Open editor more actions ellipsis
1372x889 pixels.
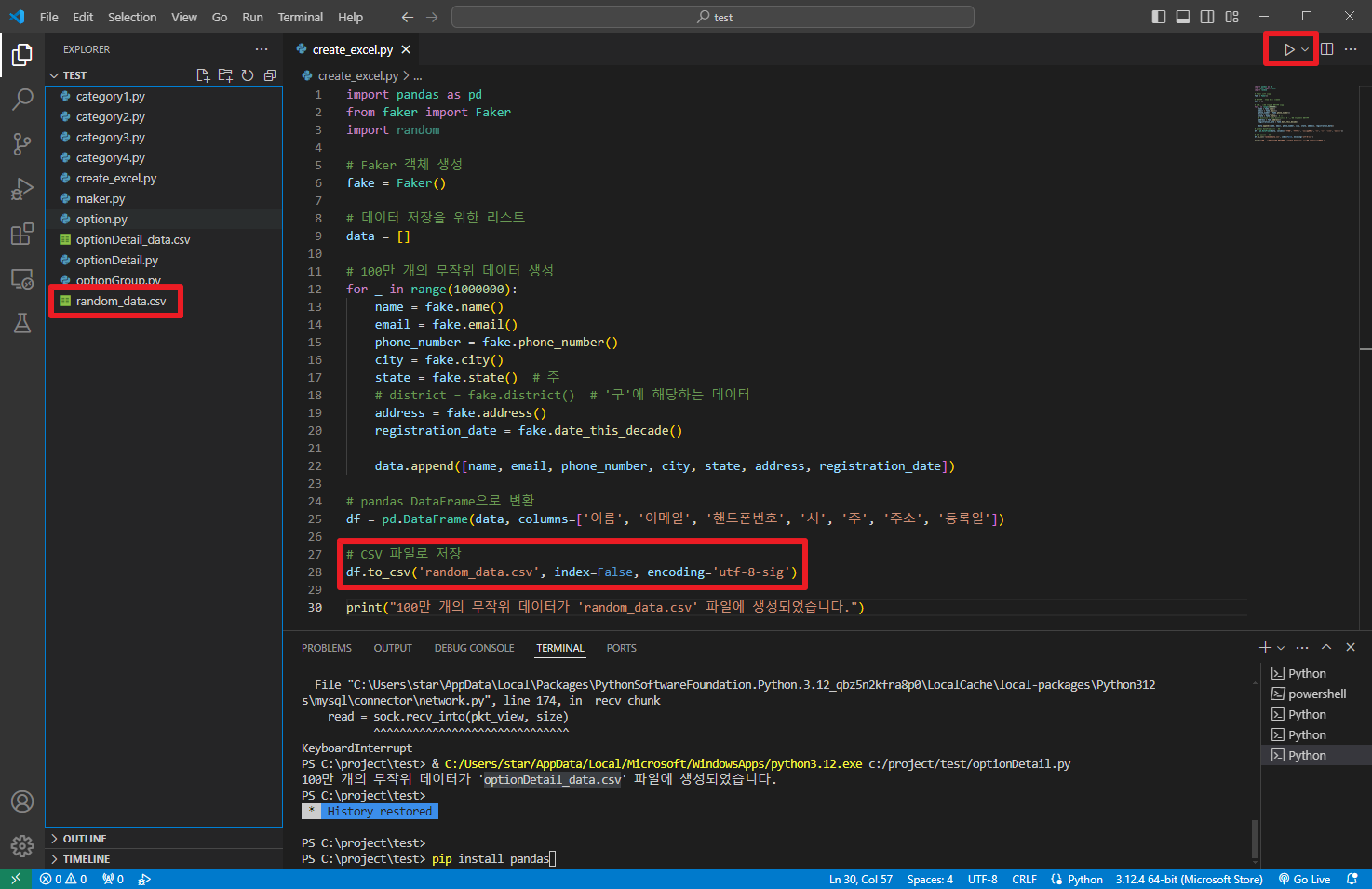pos(1351,49)
